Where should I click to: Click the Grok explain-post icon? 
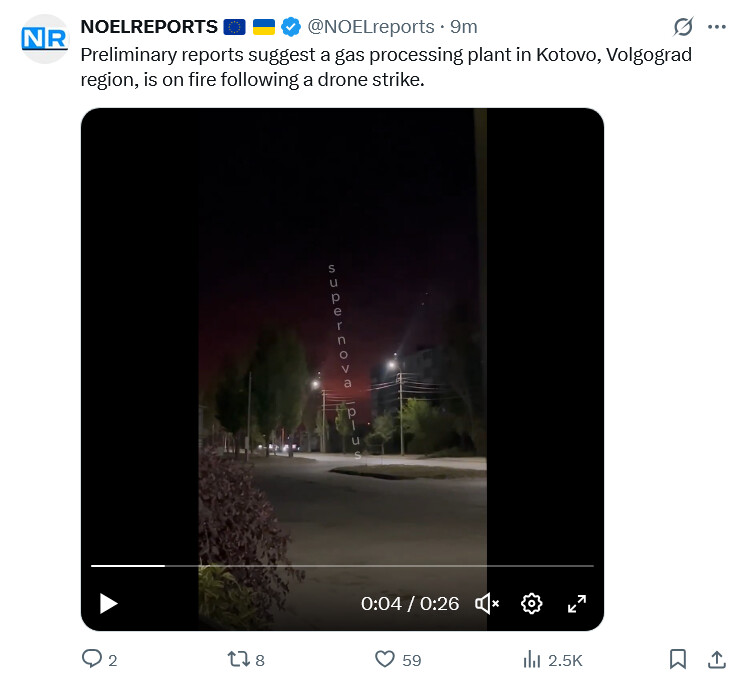pyautogui.click(x=684, y=27)
